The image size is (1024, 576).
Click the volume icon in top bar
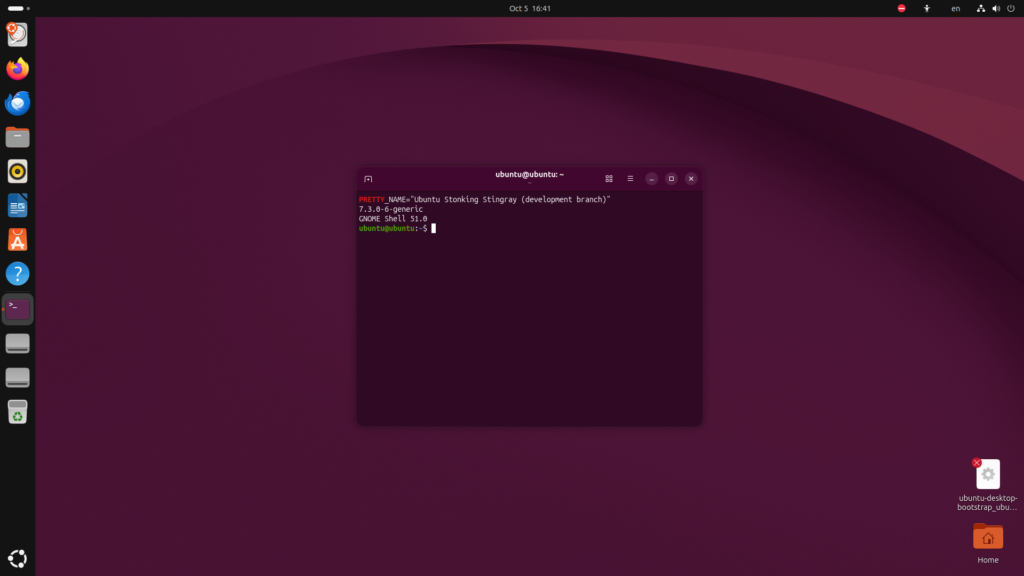[996, 8]
